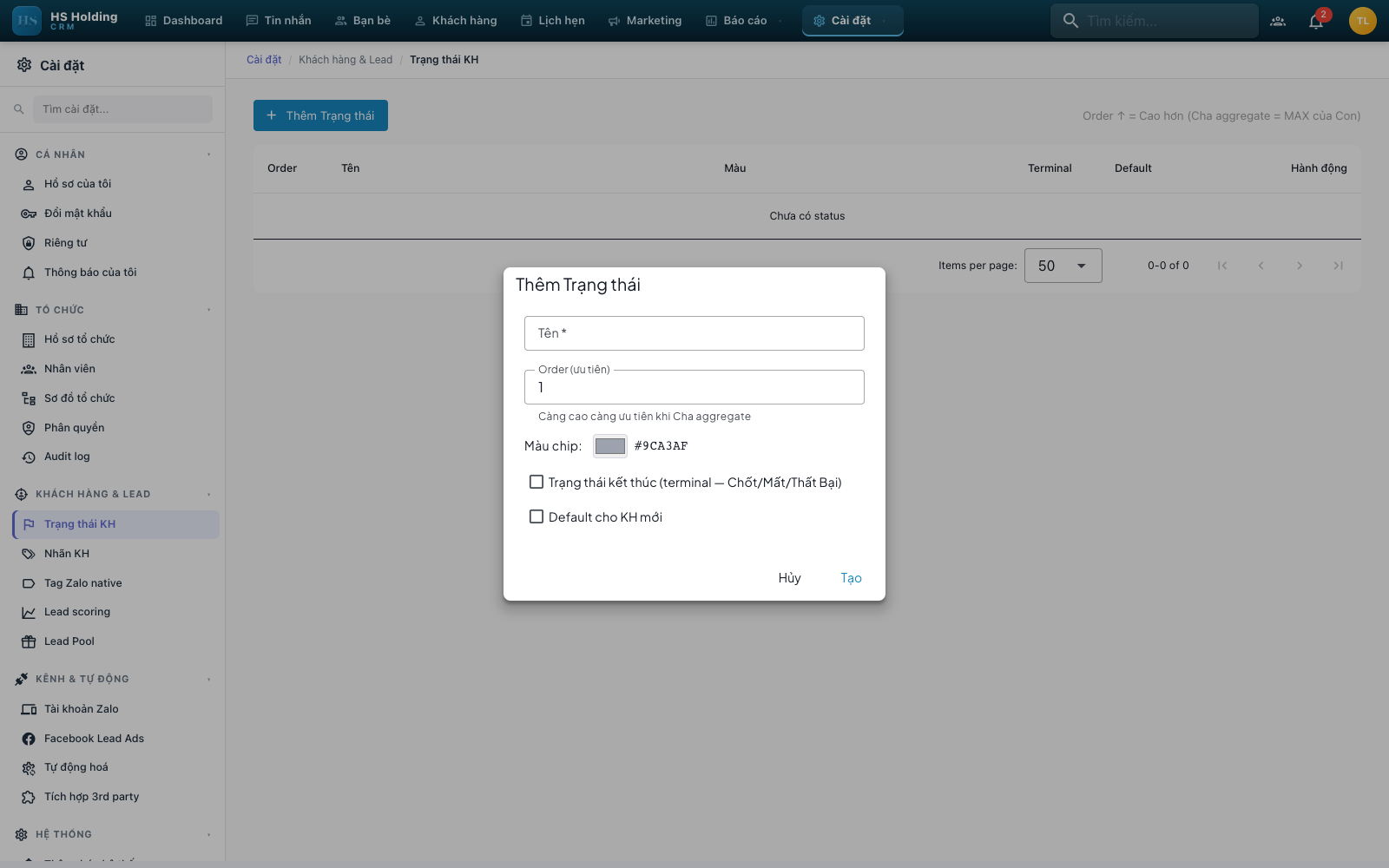
Task: Open the Tin nhắn tab
Action: [279, 21]
